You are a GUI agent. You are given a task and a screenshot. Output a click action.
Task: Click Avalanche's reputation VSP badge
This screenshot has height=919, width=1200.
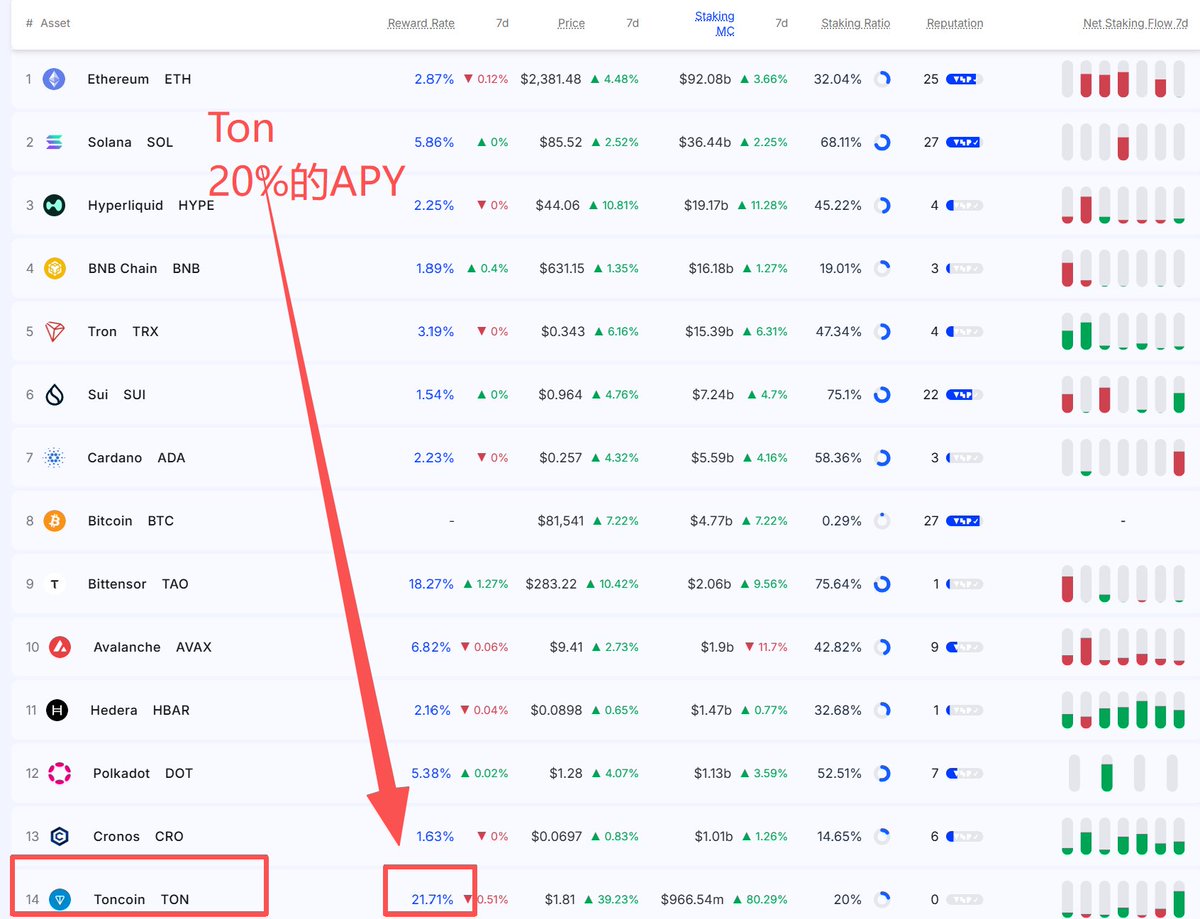964,647
